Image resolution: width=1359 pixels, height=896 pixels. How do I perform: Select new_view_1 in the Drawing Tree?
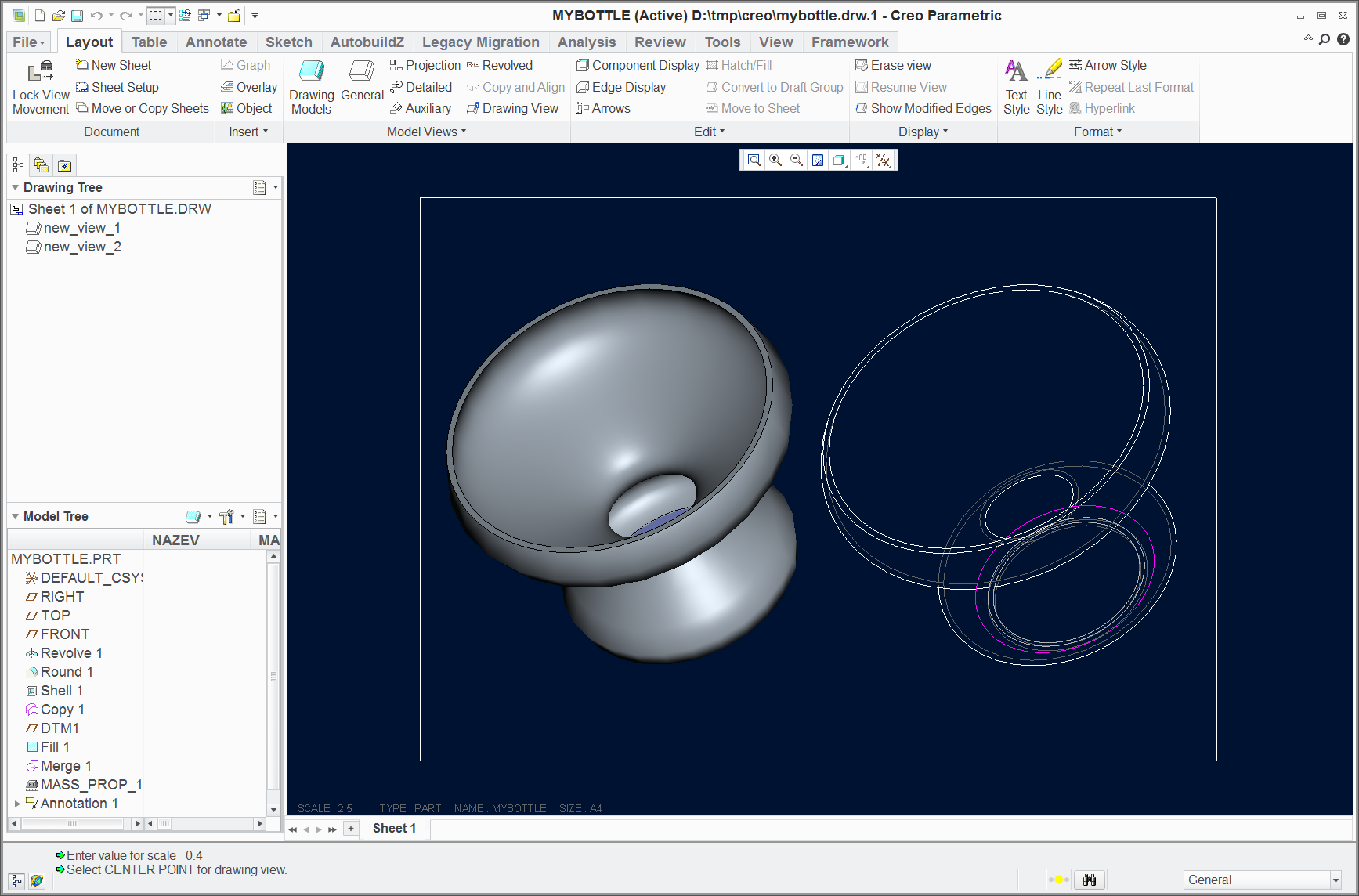pyautogui.click(x=74, y=228)
